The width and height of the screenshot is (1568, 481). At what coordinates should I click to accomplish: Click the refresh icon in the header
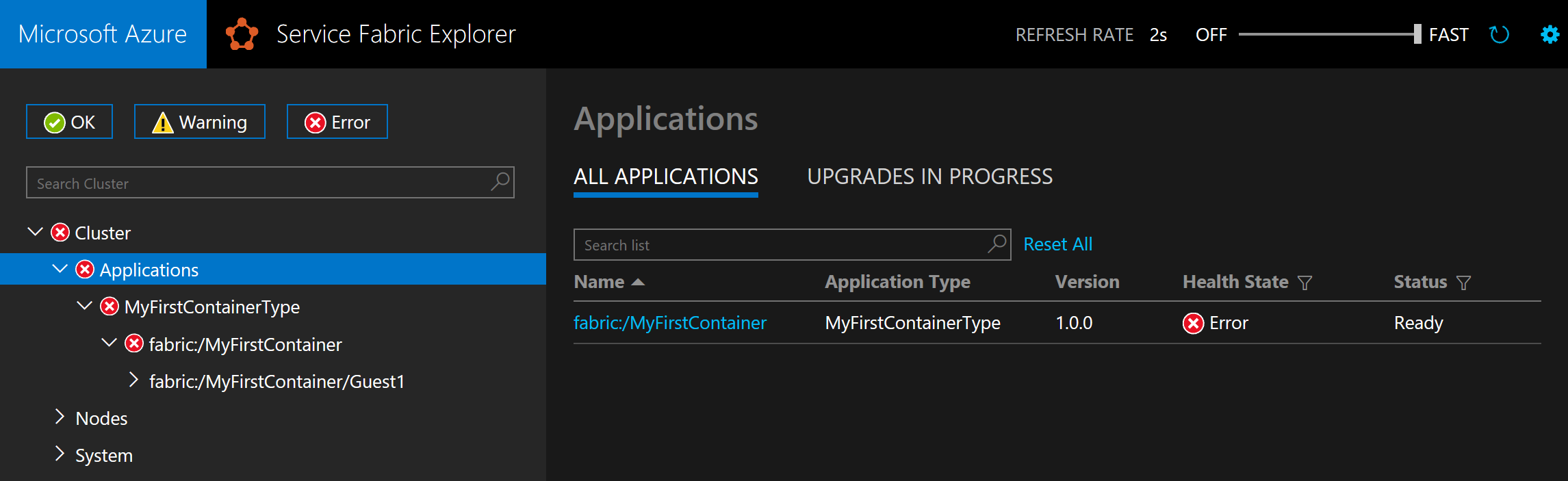tap(1499, 34)
